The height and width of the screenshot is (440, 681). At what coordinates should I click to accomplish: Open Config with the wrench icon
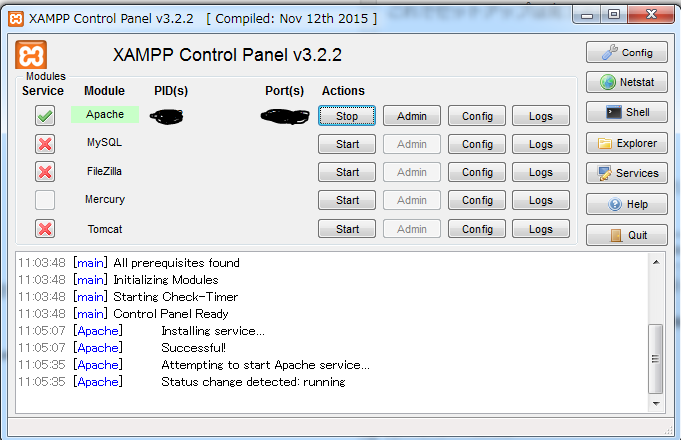tap(626, 53)
